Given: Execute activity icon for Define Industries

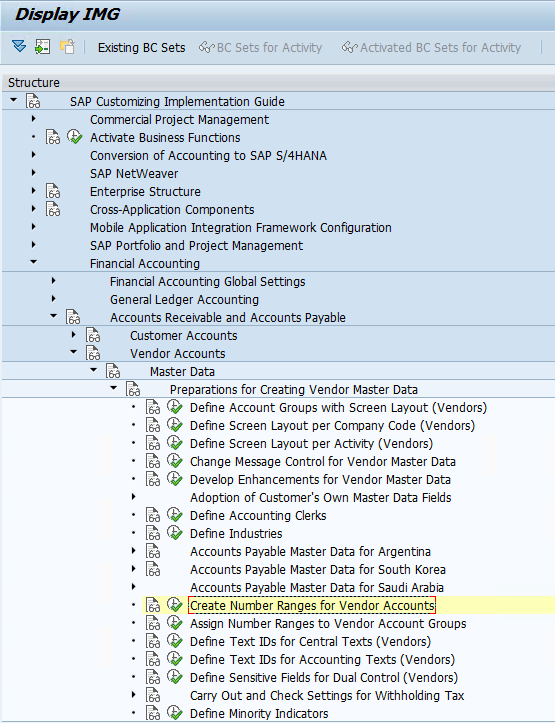Looking at the screenshot, I should 175,533.
